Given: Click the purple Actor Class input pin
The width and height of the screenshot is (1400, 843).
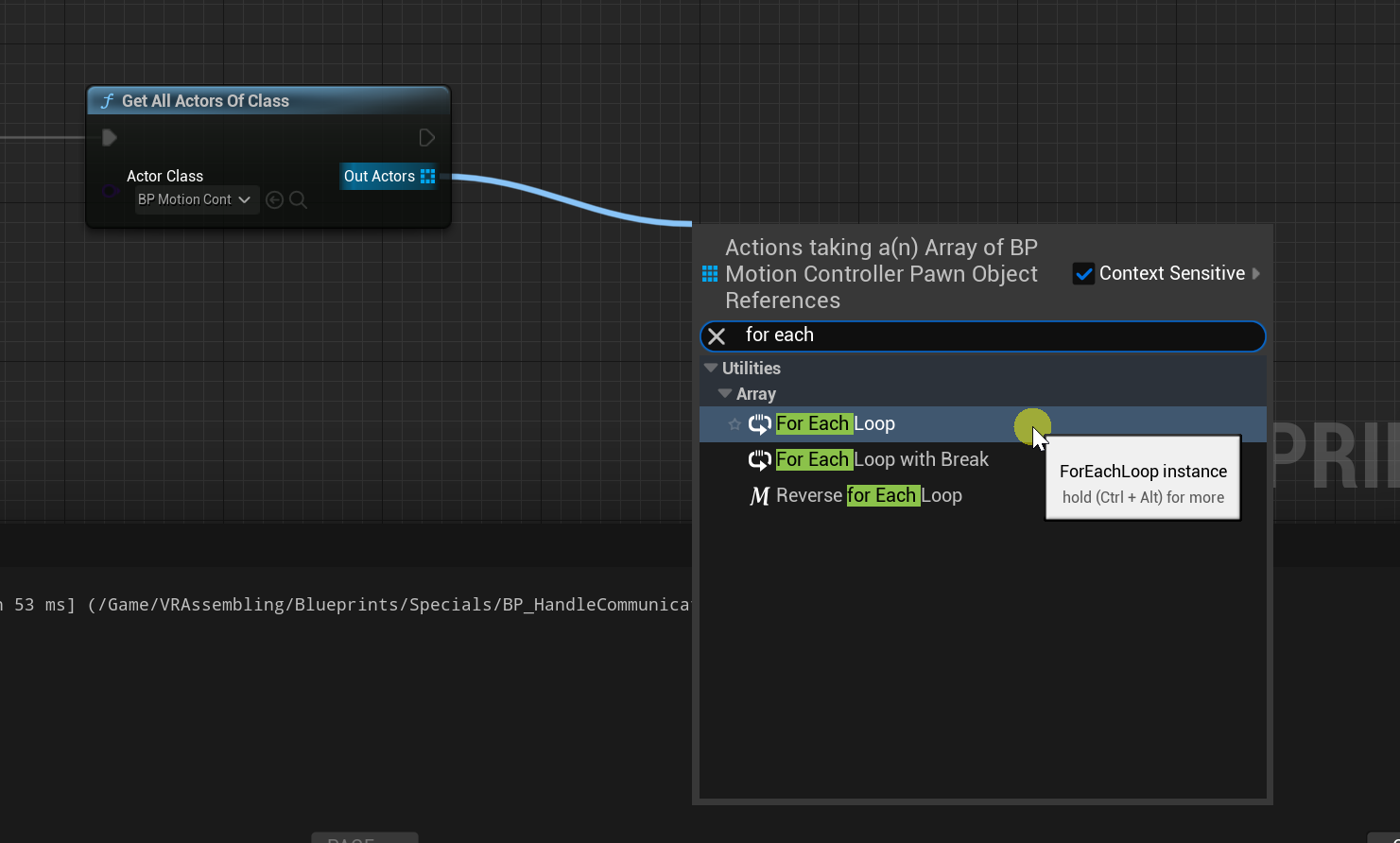Looking at the screenshot, I should pos(110,192).
